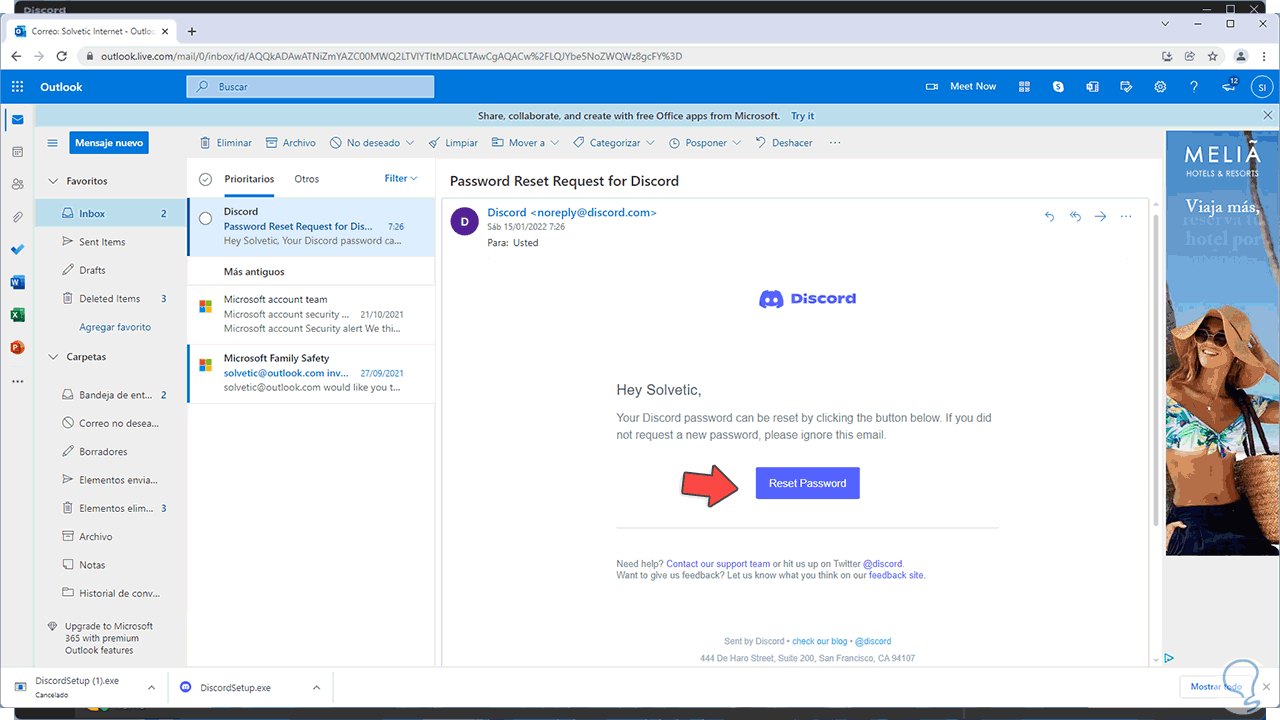Open the Microsoft account team email
Viewport: 1280px width, 720px height.
[x=311, y=314]
